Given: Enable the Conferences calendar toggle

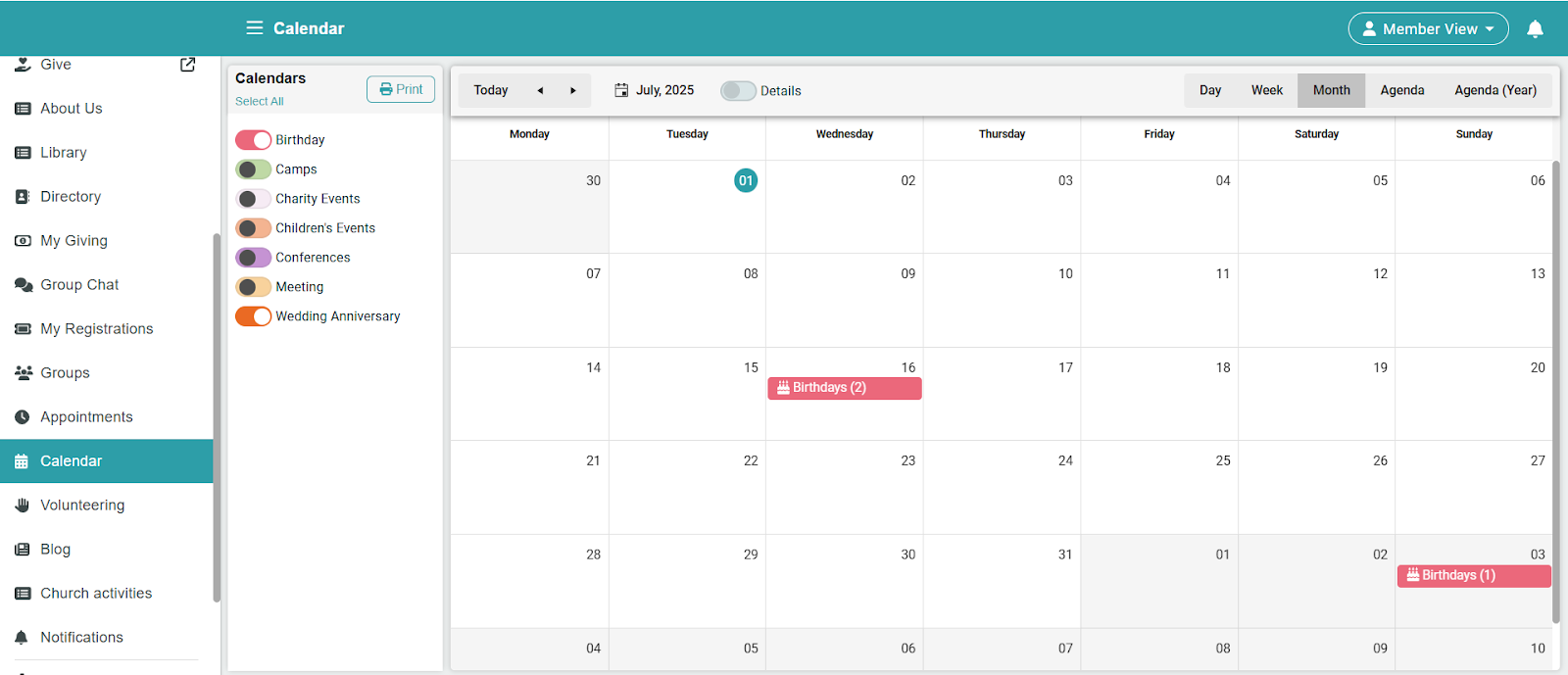Looking at the screenshot, I should [253, 258].
